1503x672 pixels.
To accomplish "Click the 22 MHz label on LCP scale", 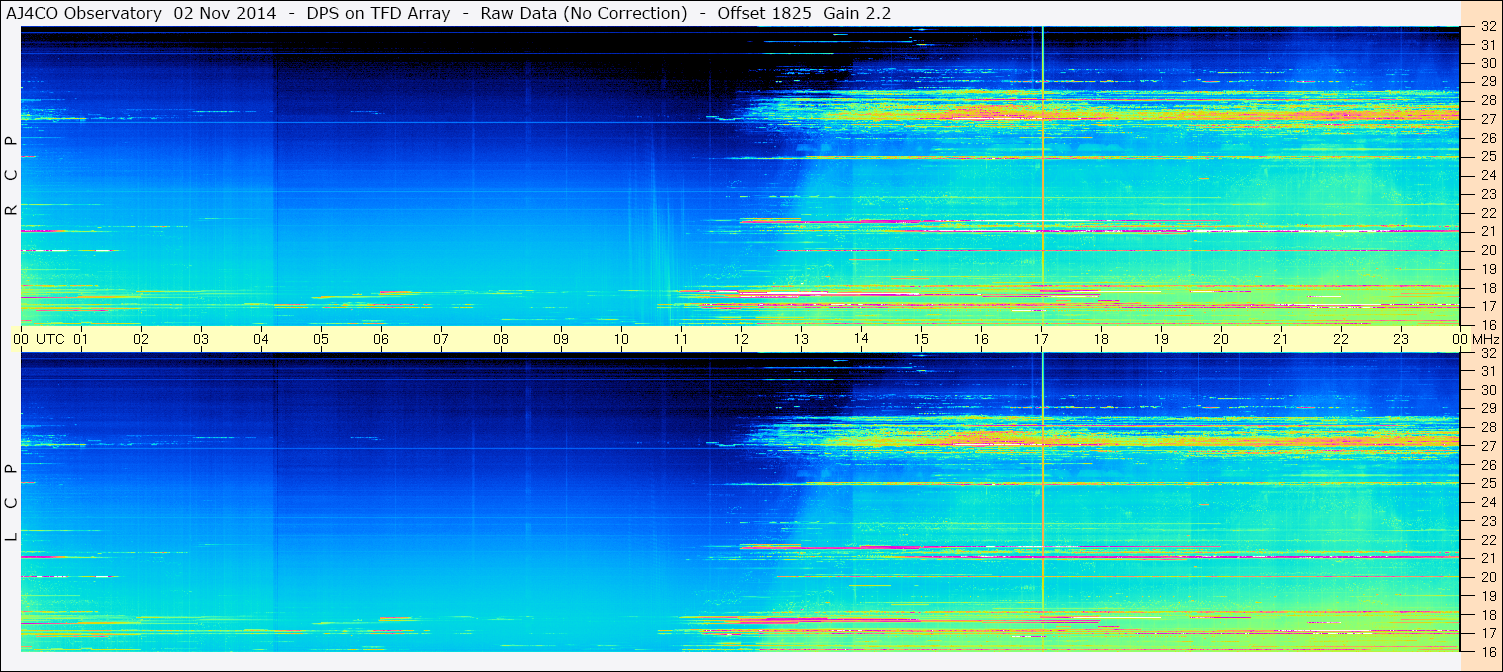I will 1487,540.
